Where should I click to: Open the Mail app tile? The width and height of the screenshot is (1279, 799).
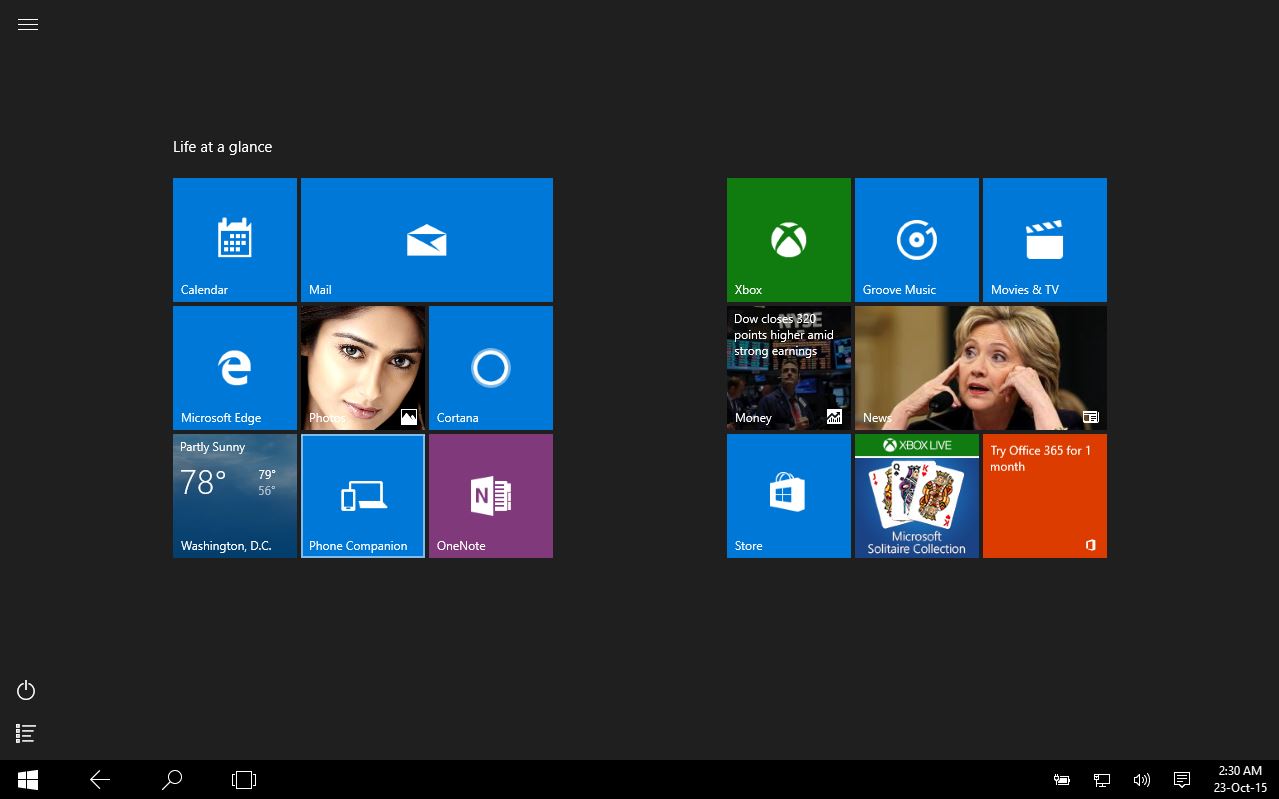(426, 239)
